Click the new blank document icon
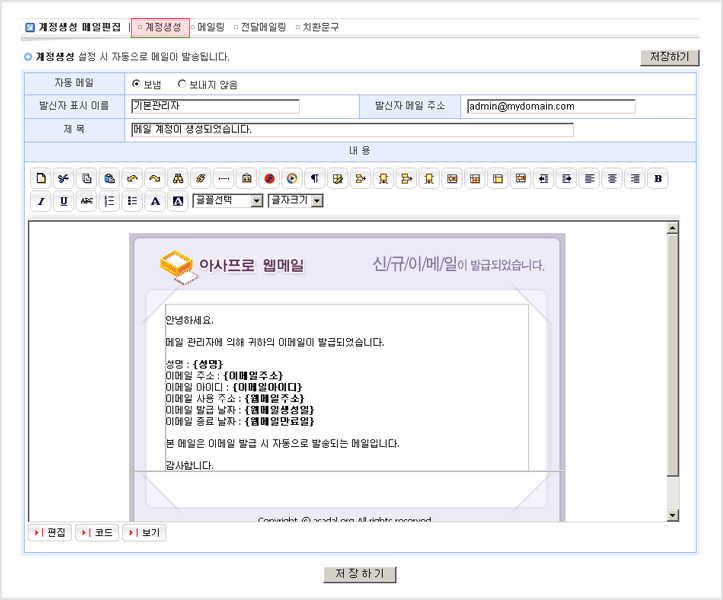 (x=41, y=179)
